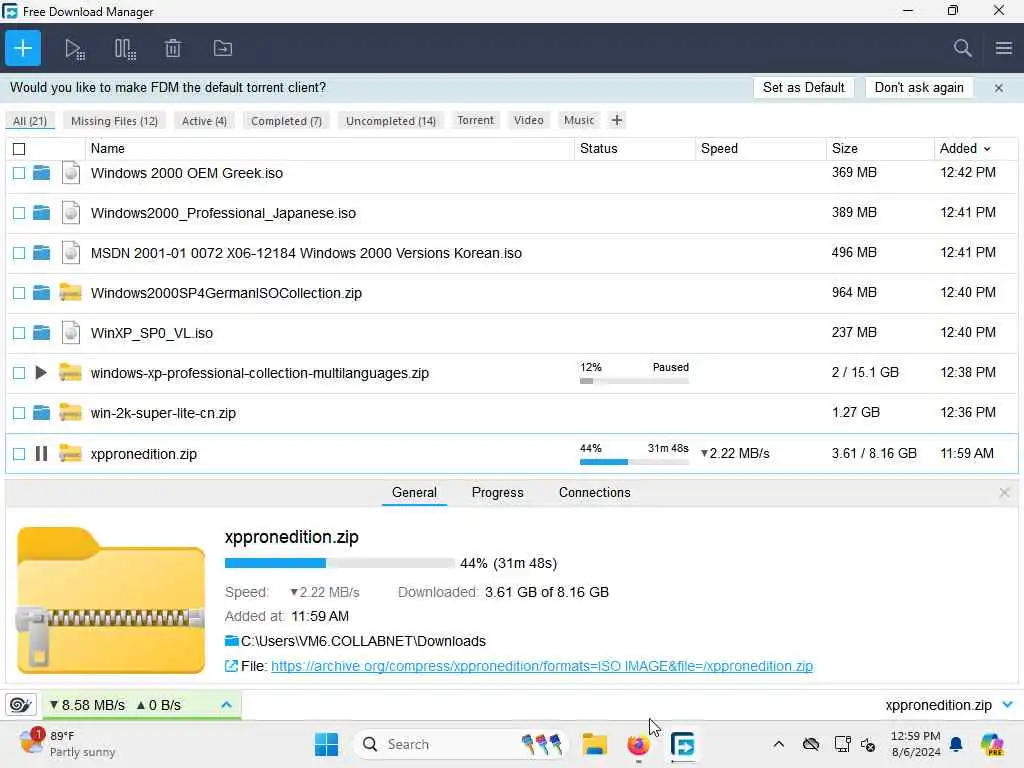This screenshot has width=1024, height=768.
Task: Select the Missing Files (12) filter
Action: [114, 121]
